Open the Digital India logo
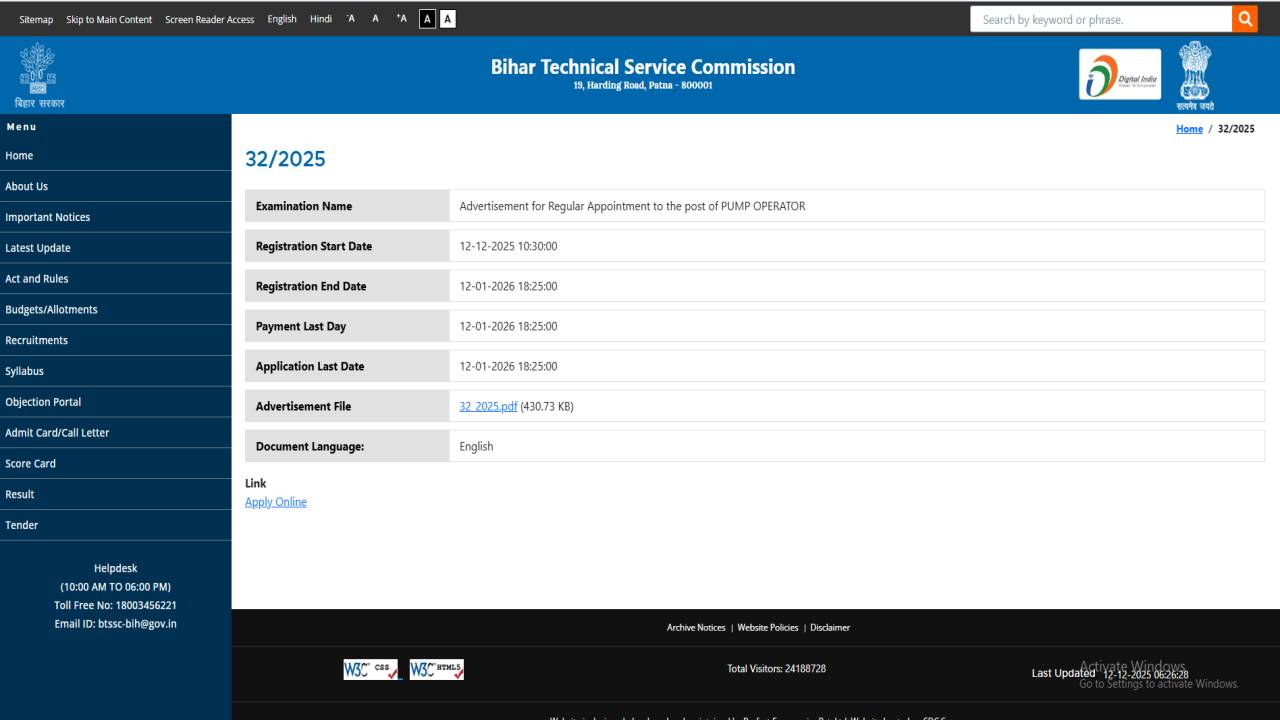 [1119, 72]
